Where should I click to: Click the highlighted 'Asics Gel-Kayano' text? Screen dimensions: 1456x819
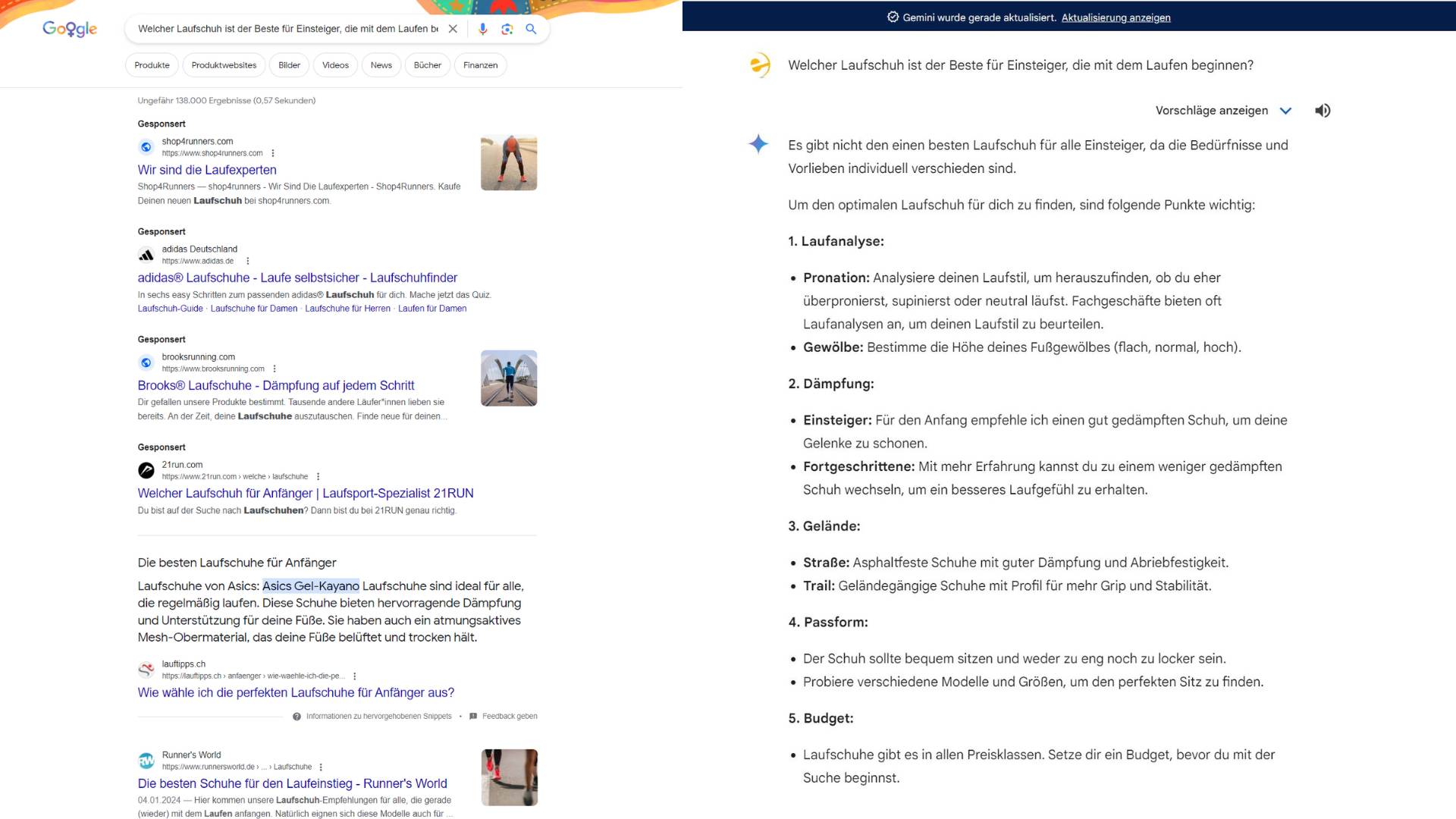[311, 586]
